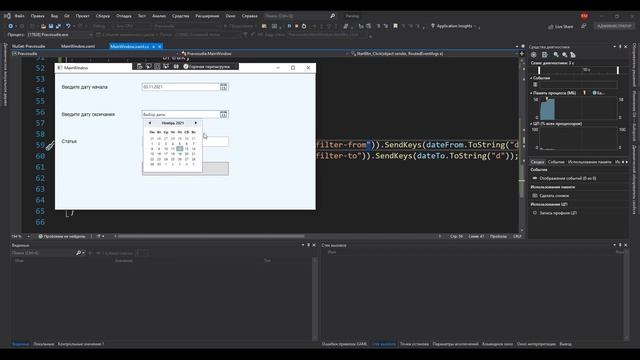640x360 pixels.
Task: Restart the debugging session
Action: point(304,26)
